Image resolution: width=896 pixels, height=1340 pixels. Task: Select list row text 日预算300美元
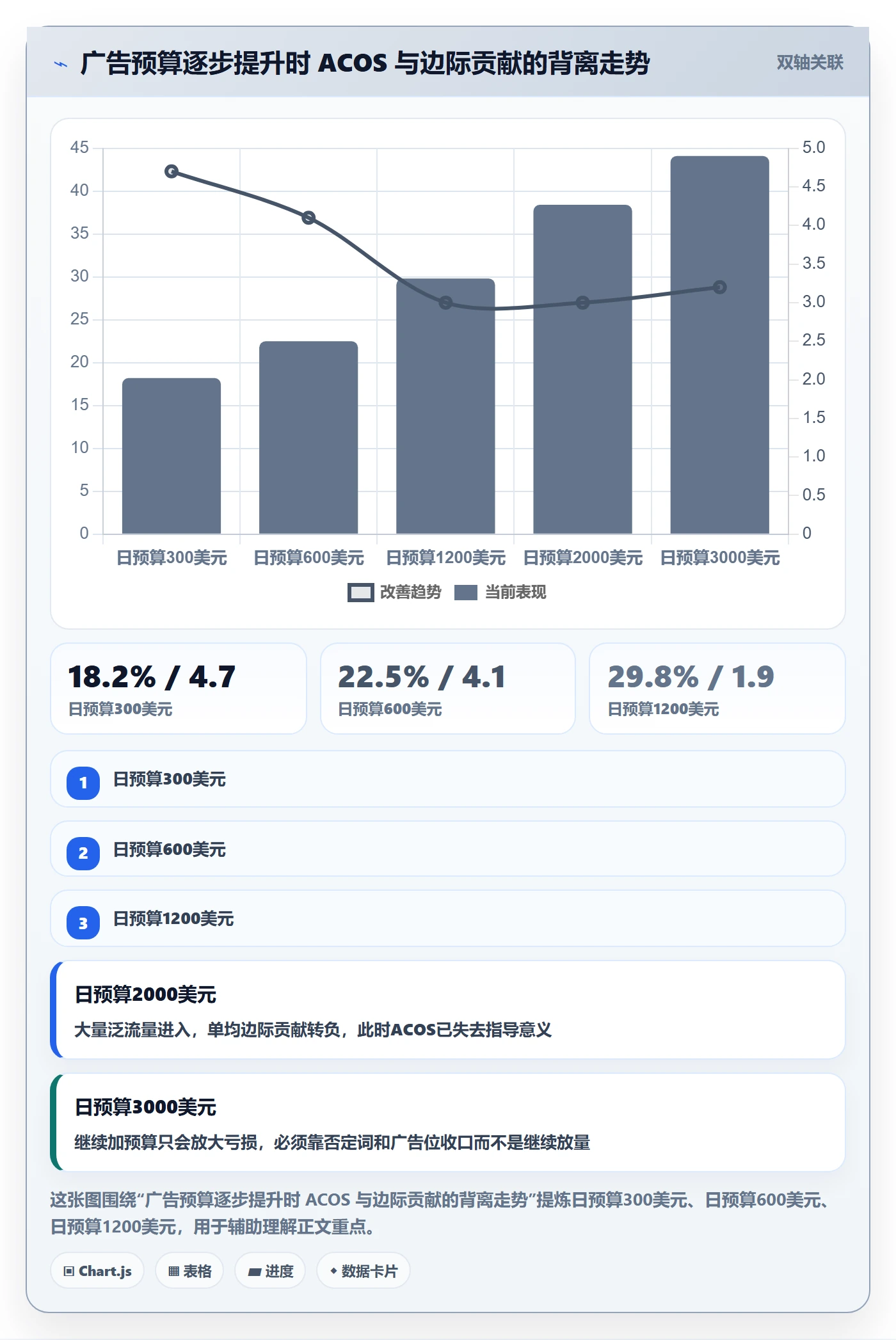coord(170,779)
